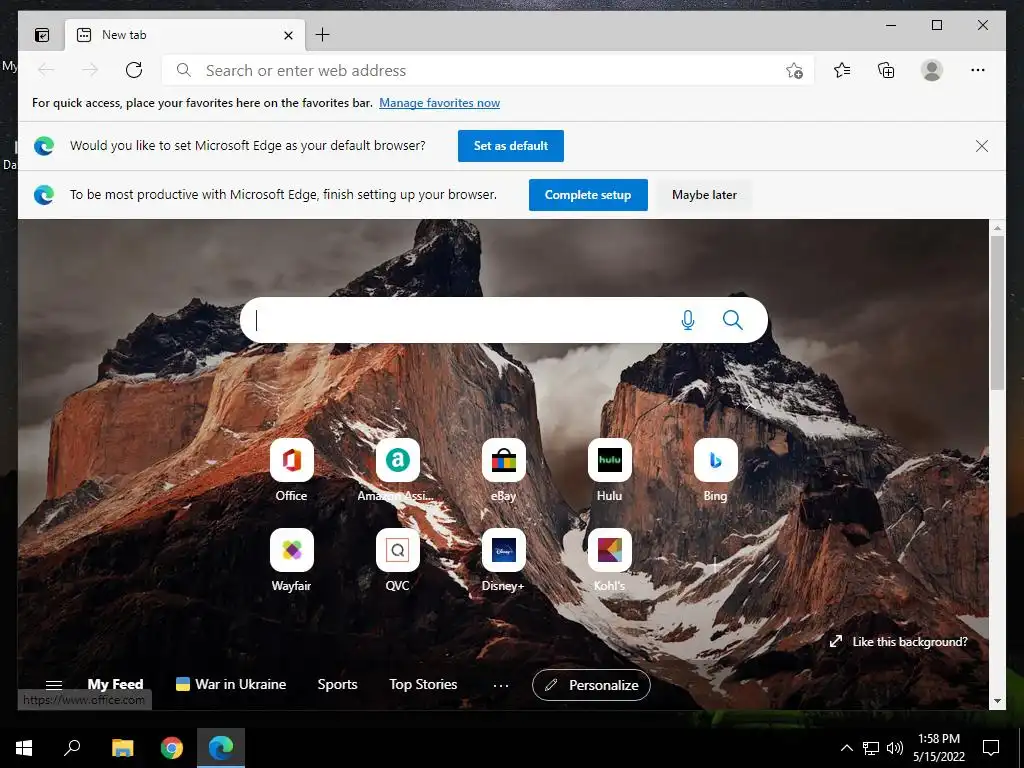Switch to Top Stories feed tab
The image size is (1024, 768).
pyautogui.click(x=423, y=684)
